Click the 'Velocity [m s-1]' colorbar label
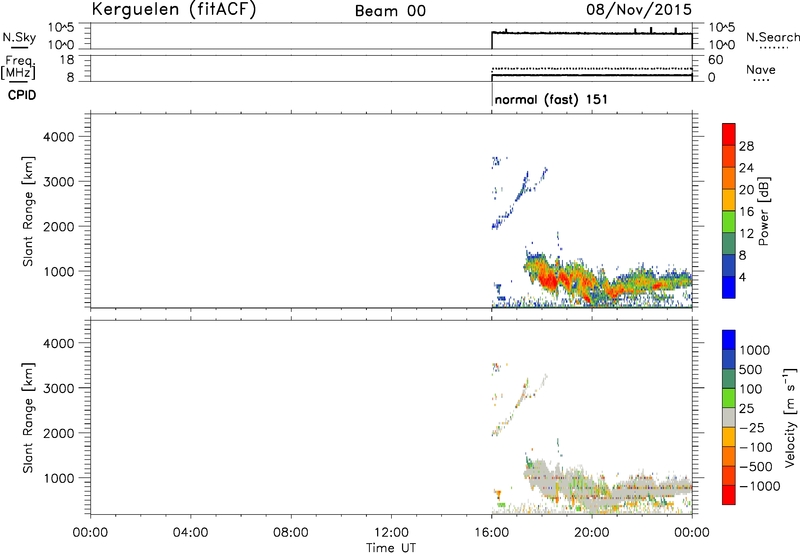800x554 pixels. [790, 417]
